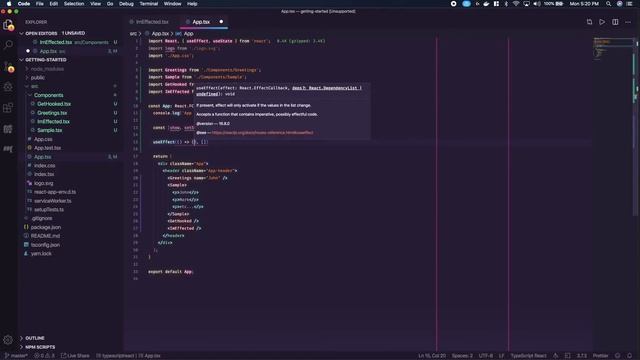Open App.css in file explorer
640x360 pixels.
(43, 140)
